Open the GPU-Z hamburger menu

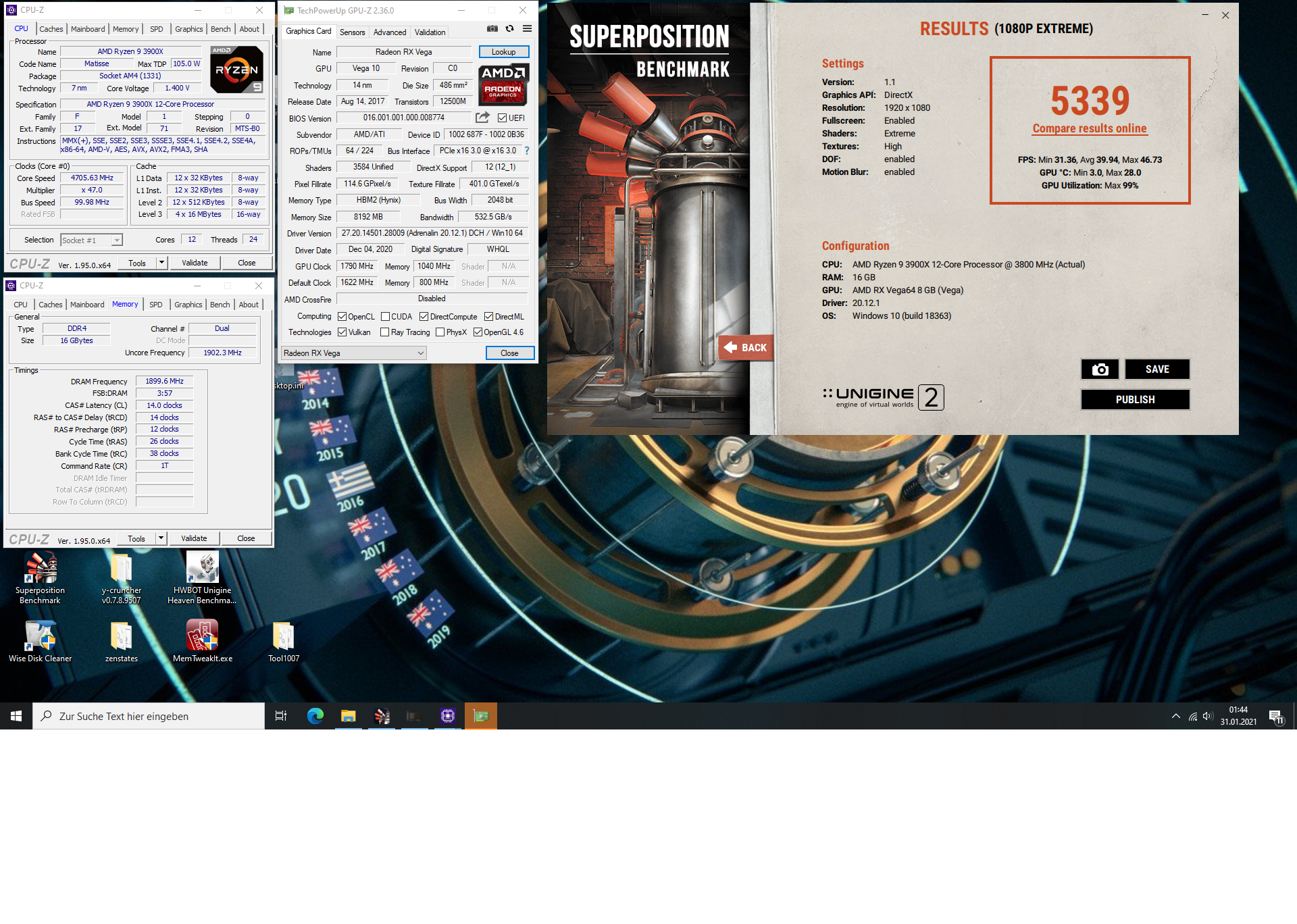(528, 28)
